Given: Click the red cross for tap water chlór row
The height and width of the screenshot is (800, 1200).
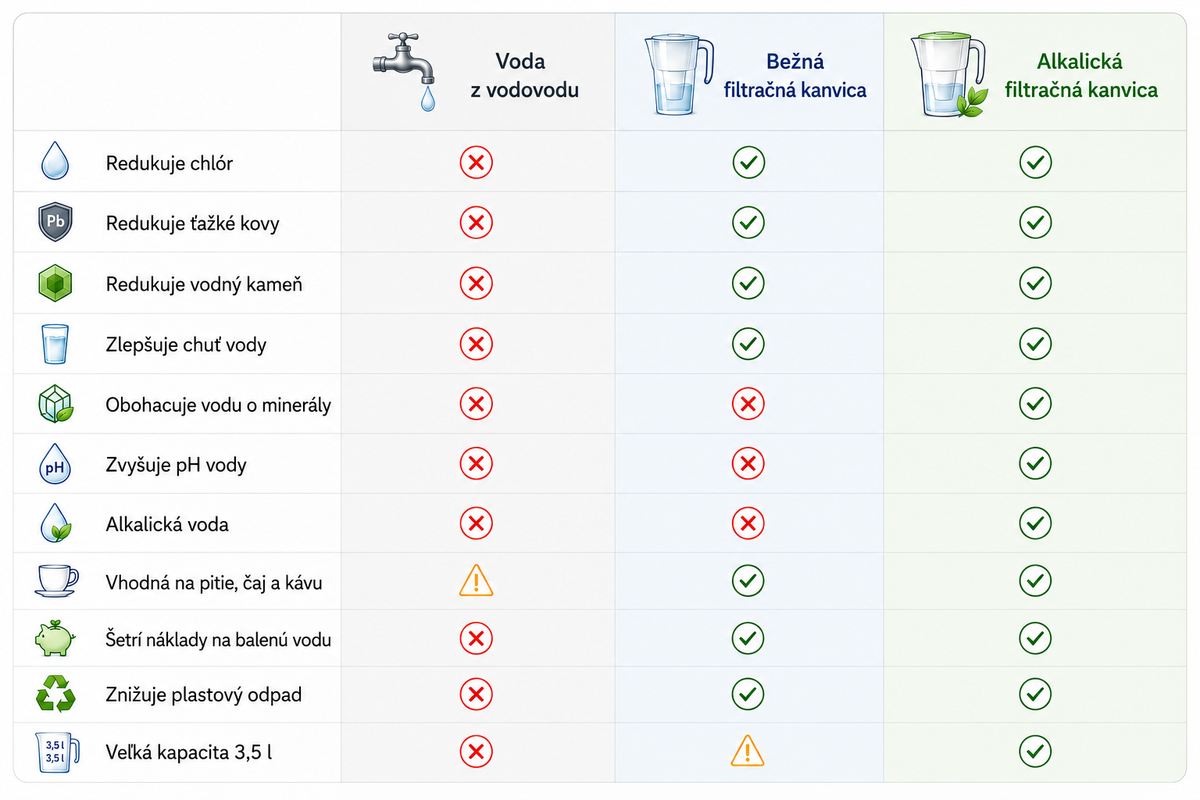Looking at the screenshot, I should pos(476,162).
